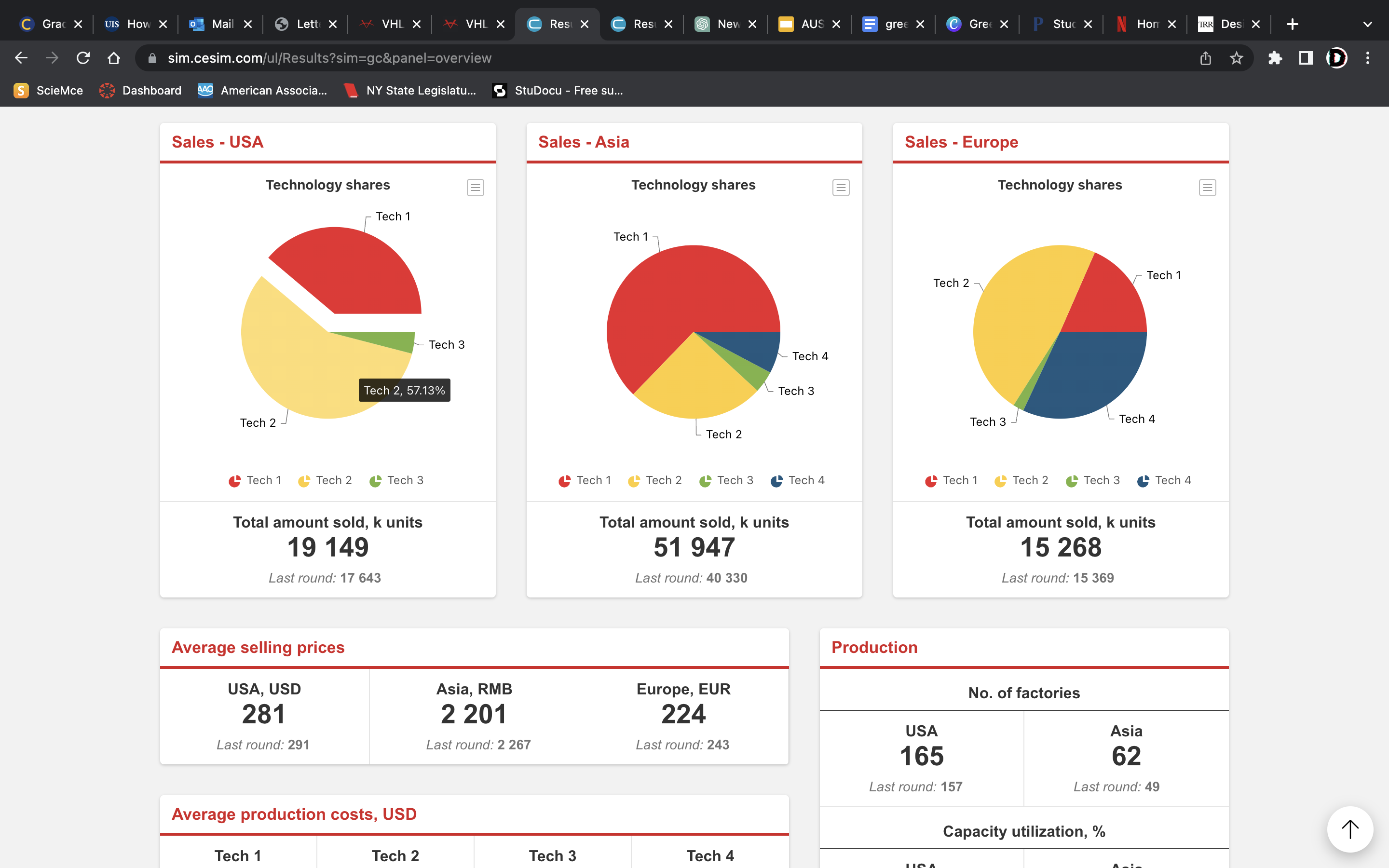Switch to the Mail tab

(221, 24)
